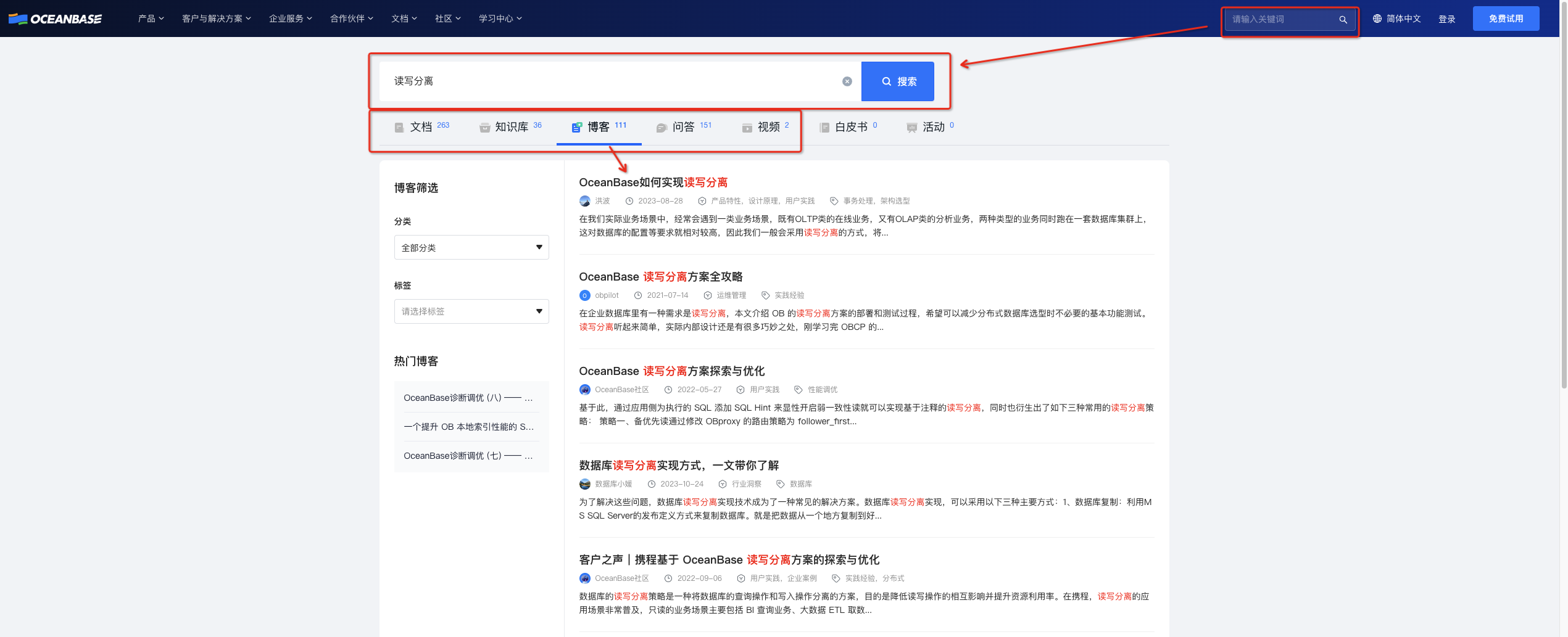Open article 读写分离方案探索与优化

point(671,371)
